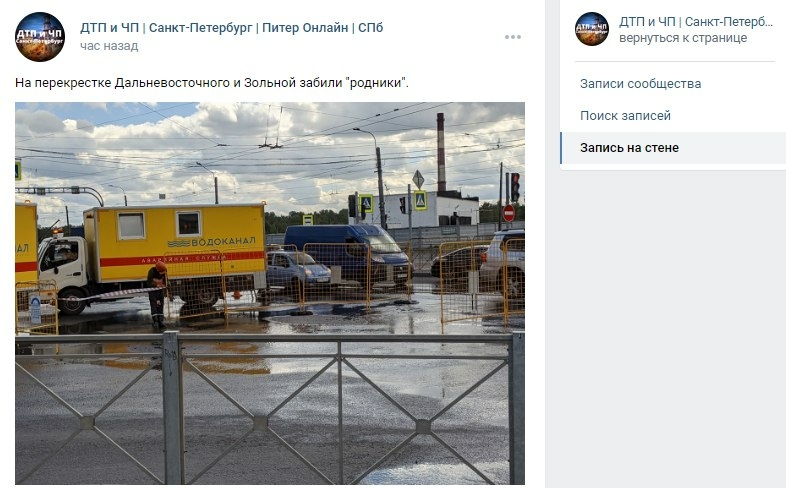
Task: Click the sidebar community avatar
Action: tap(592, 29)
